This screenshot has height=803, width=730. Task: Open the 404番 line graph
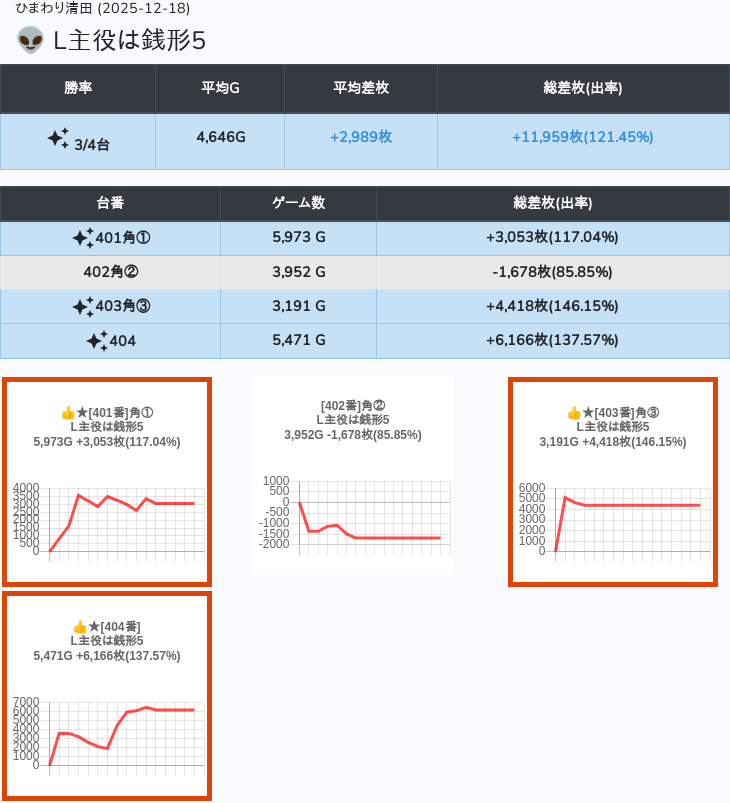[x=122, y=735]
